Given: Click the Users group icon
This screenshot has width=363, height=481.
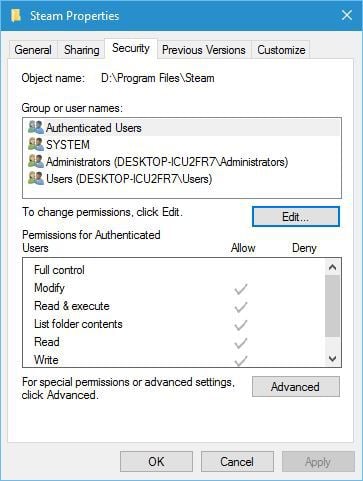Looking at the screenshot, I should (36, 178).
